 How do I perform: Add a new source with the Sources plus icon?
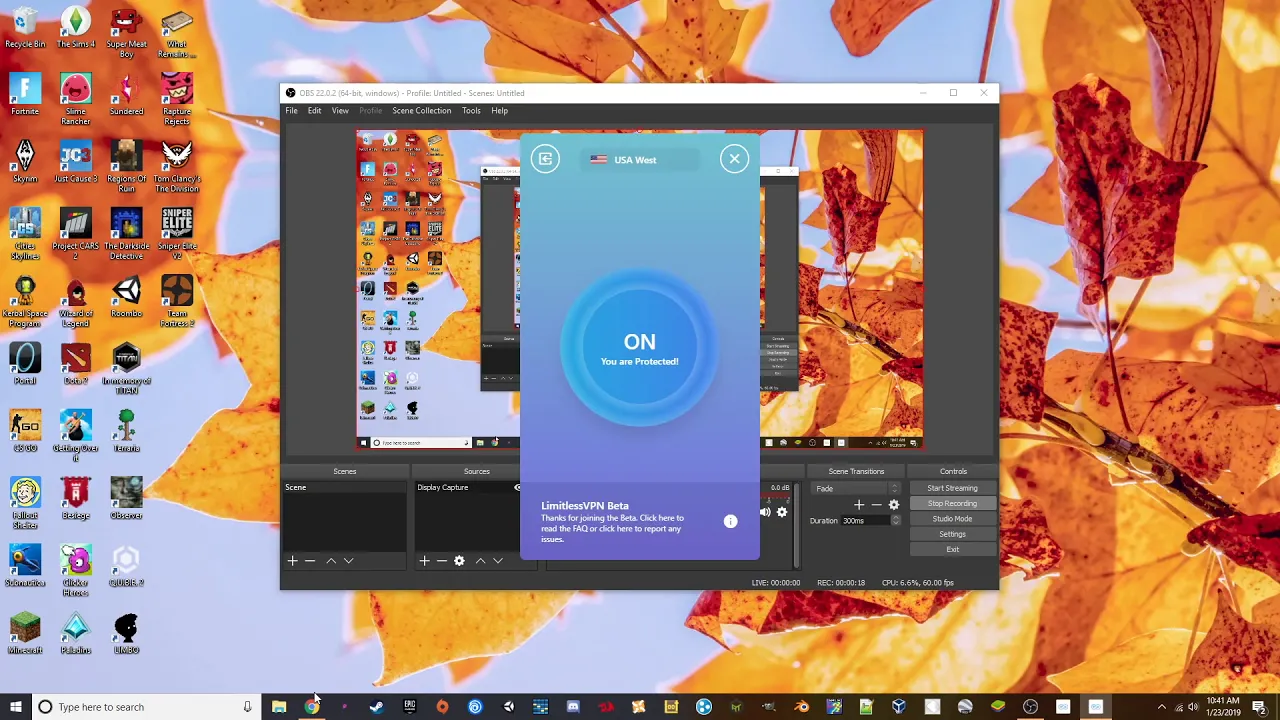[424, 561]
